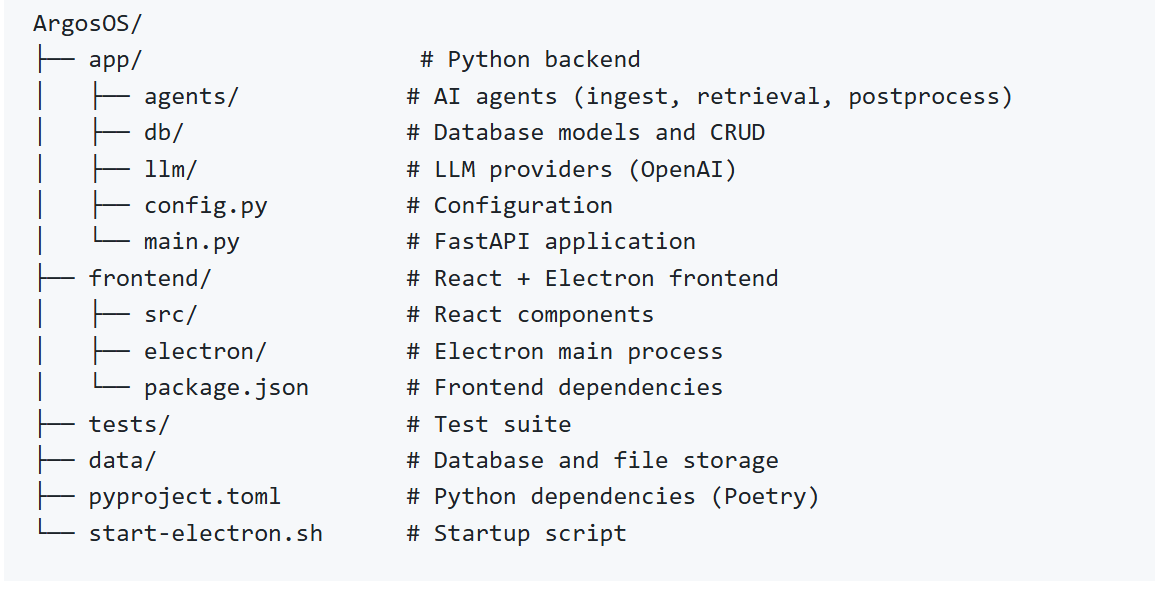Screen dimensions: 1155x606
Task: Select the pyproject.toml file entry
Action: (185, 497)
